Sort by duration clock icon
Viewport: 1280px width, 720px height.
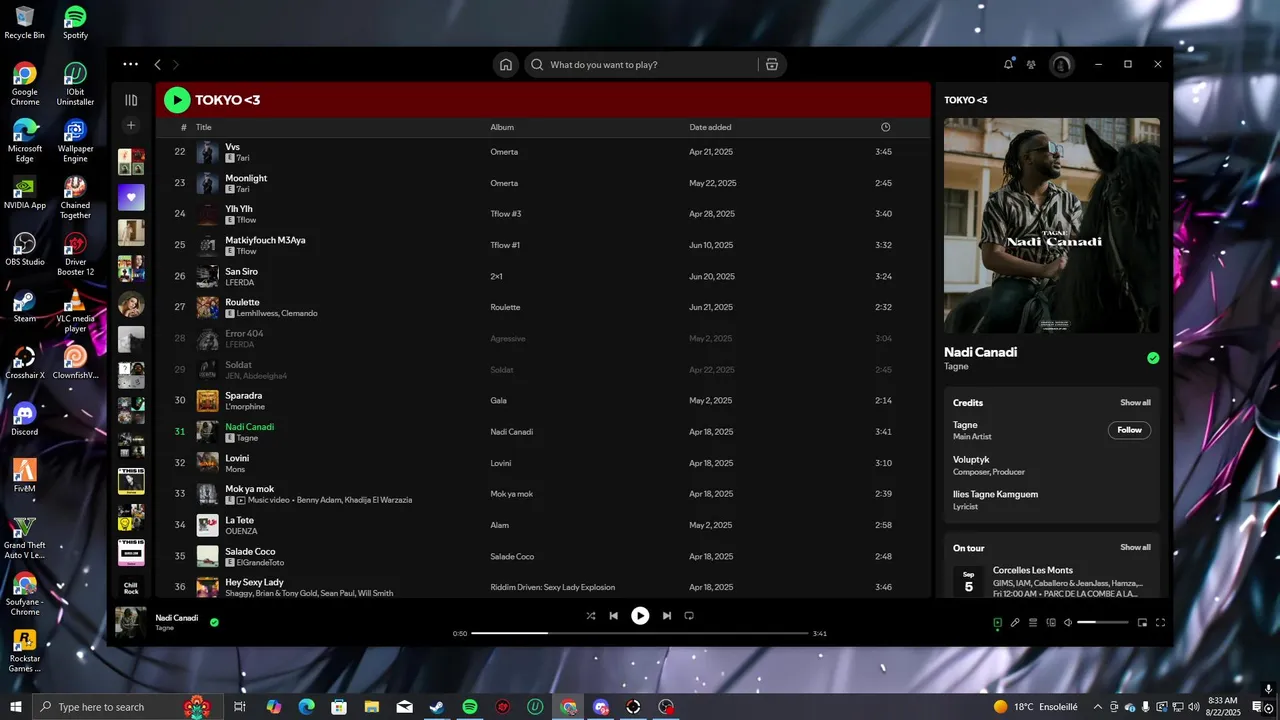click(885, 127)
